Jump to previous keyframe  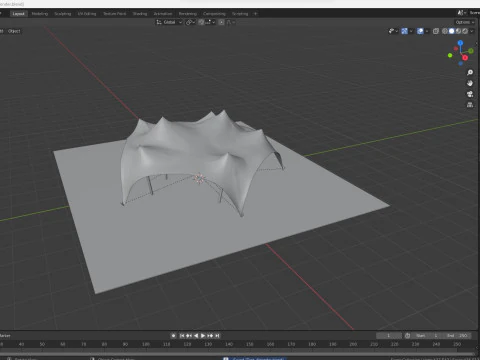point(189,335)
